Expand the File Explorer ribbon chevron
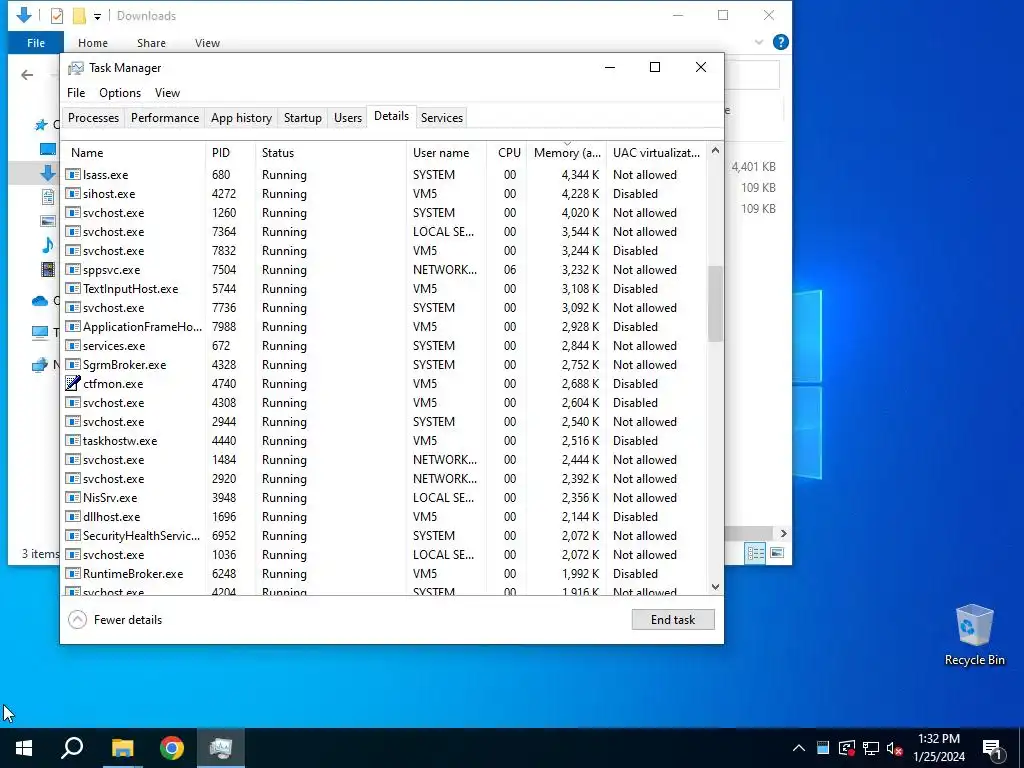This screenshot has width=1024, height=768. tap(758, 42)
